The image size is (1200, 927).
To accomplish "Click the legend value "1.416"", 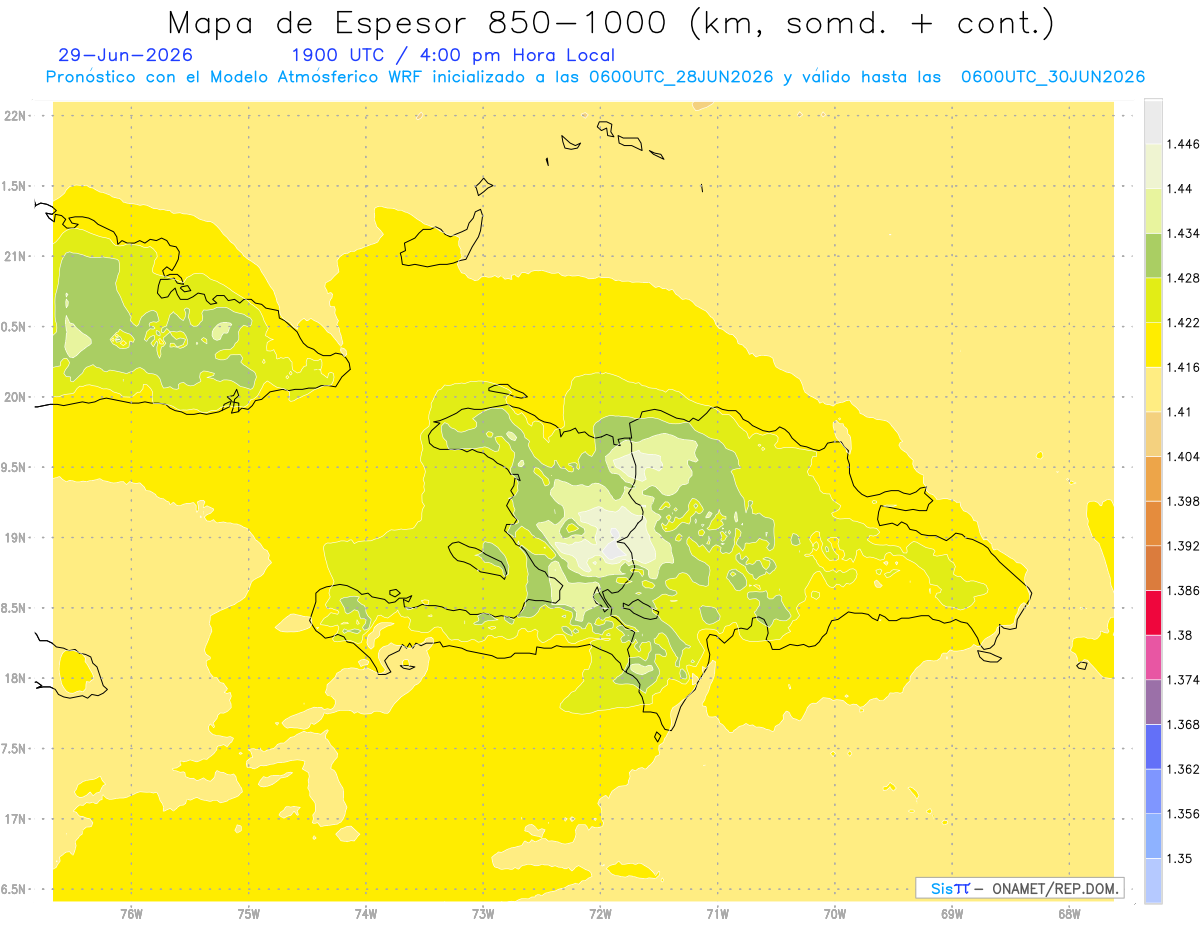I will pyautogui.click(x=1182, y=367).
